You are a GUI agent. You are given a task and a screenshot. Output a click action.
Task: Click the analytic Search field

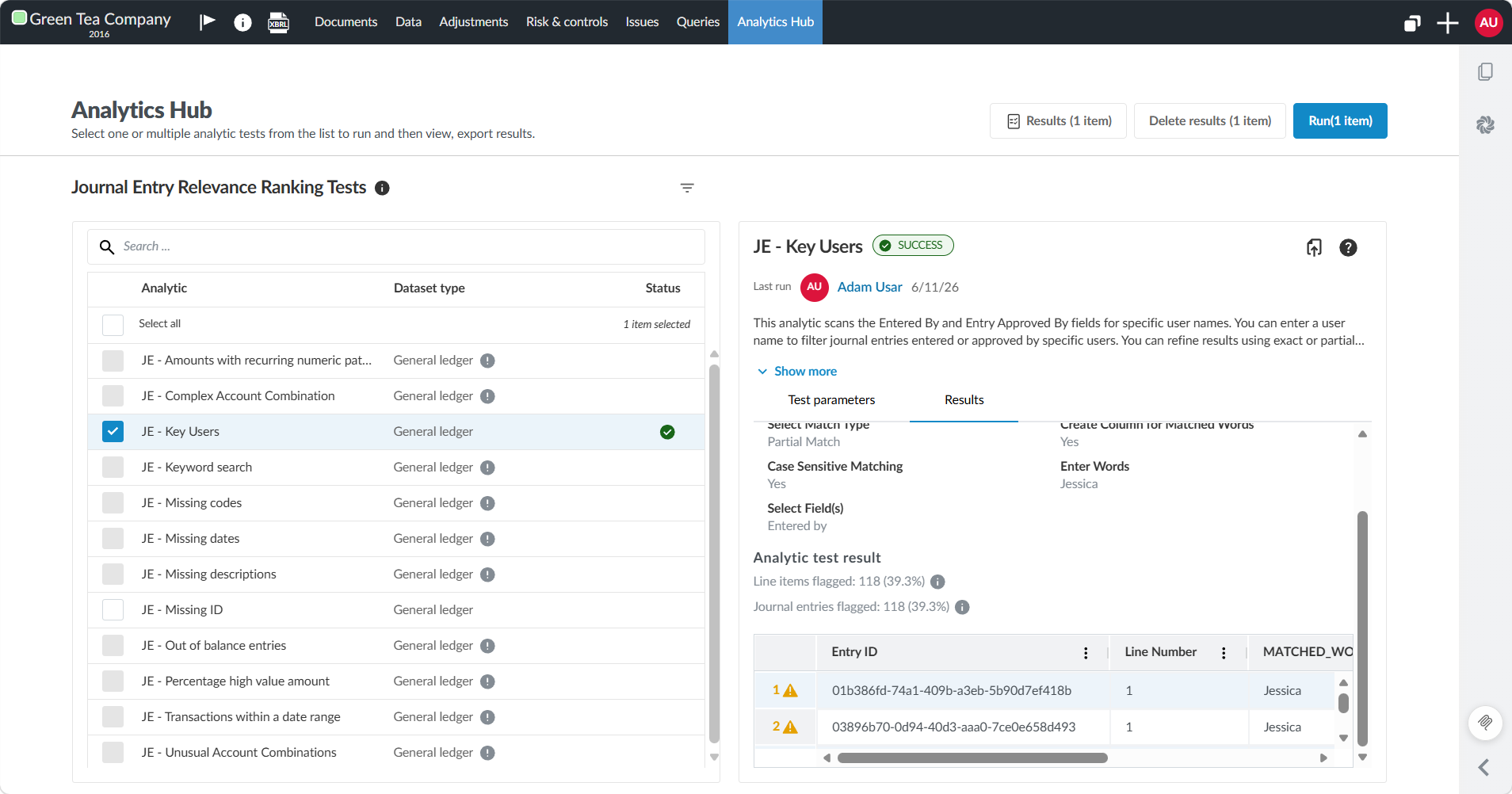tap(395, 247)
